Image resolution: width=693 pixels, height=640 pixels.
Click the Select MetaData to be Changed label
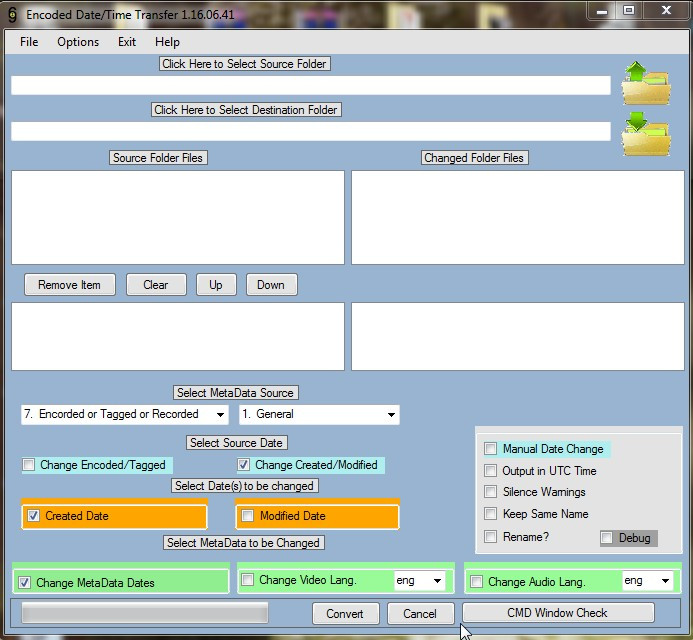click(x=244, y=542)
